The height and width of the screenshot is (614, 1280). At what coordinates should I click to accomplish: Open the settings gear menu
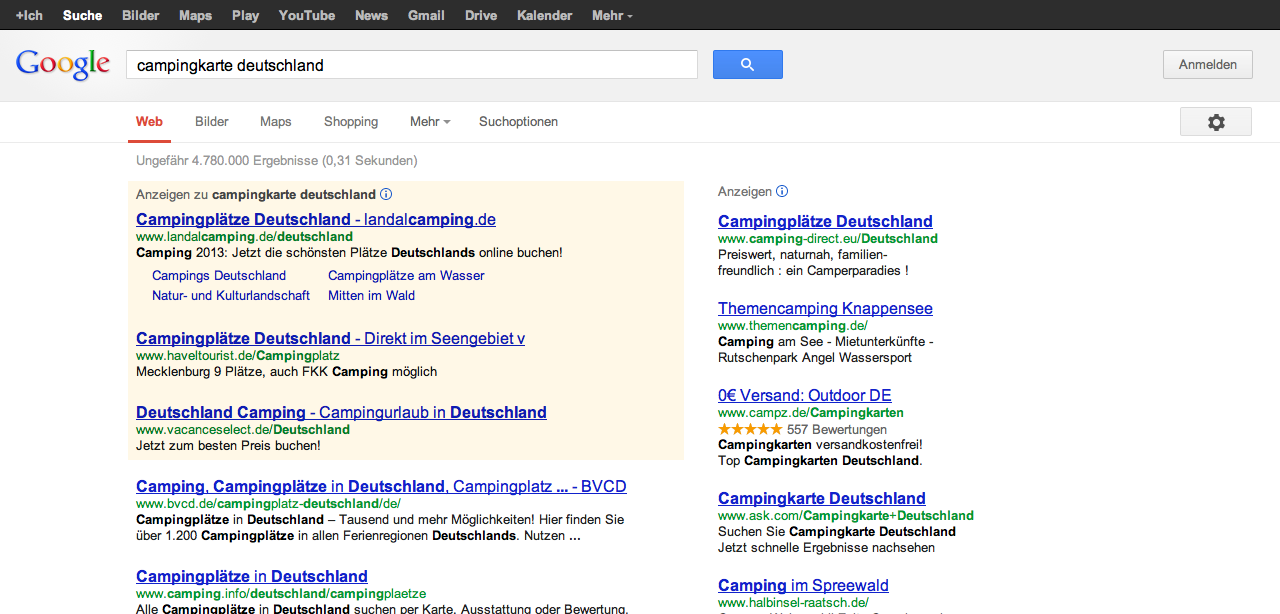click(x=1215, y=122)
